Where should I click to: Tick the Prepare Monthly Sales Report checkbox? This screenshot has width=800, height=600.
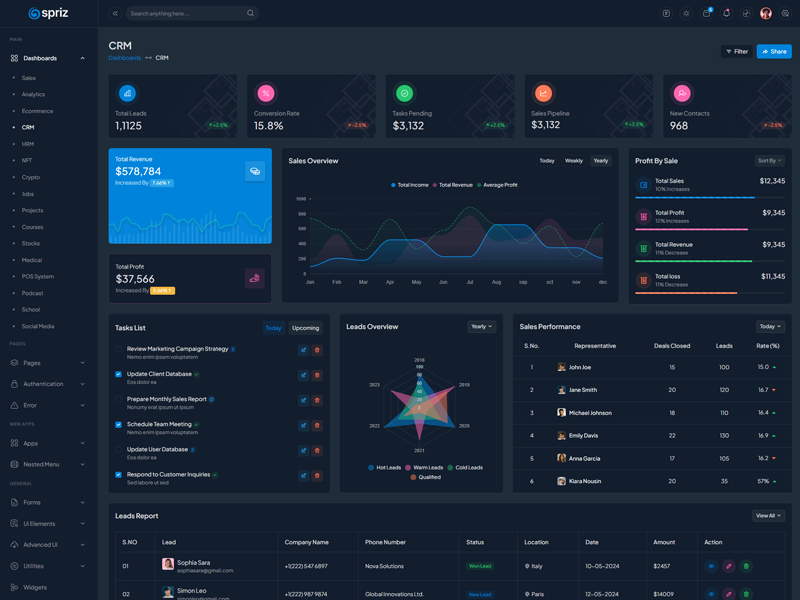119,399
